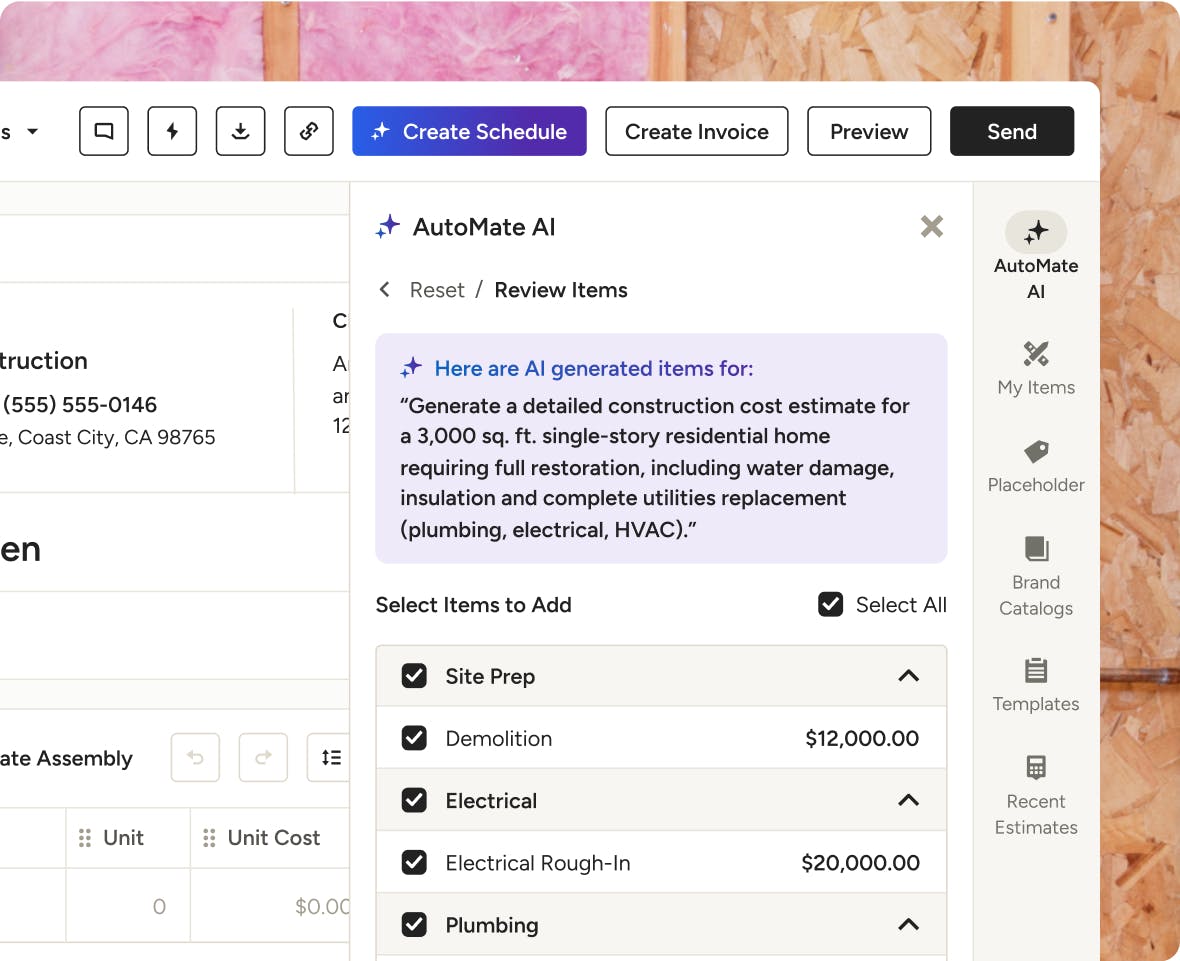Image resolution: width=1180 pixels, height=961 pixels.
Task: Open Recent Estimates calculator panel
Action: (1036, 795)
